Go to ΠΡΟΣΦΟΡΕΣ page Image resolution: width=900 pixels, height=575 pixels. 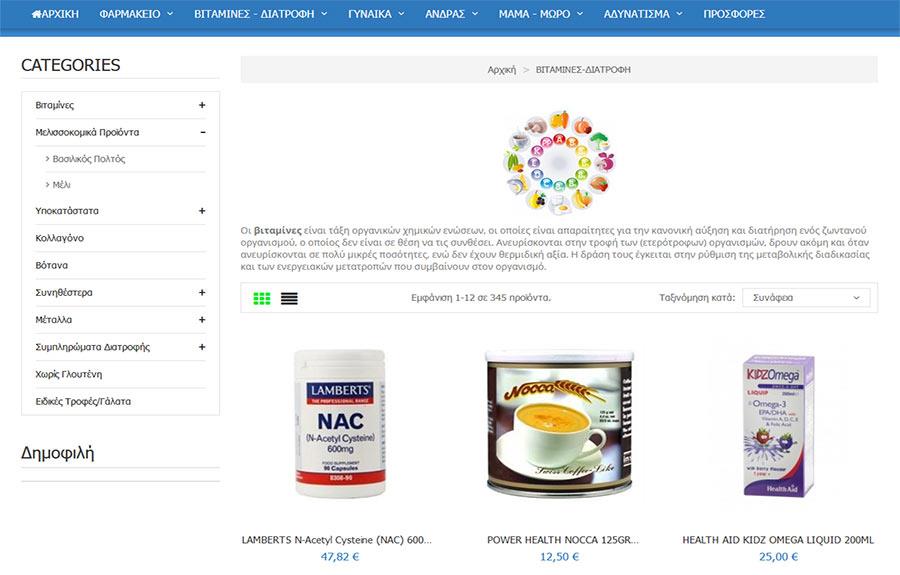pos(734,14)
